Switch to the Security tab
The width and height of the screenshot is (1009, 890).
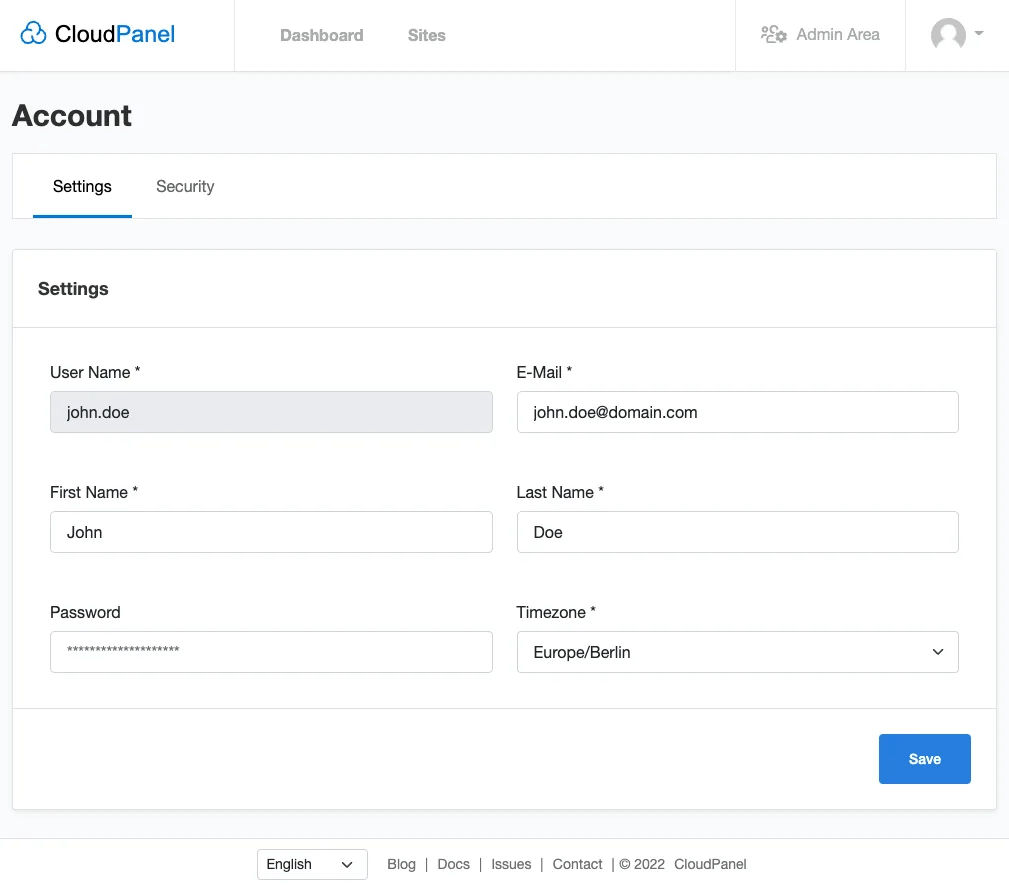(x=185, y=186)
